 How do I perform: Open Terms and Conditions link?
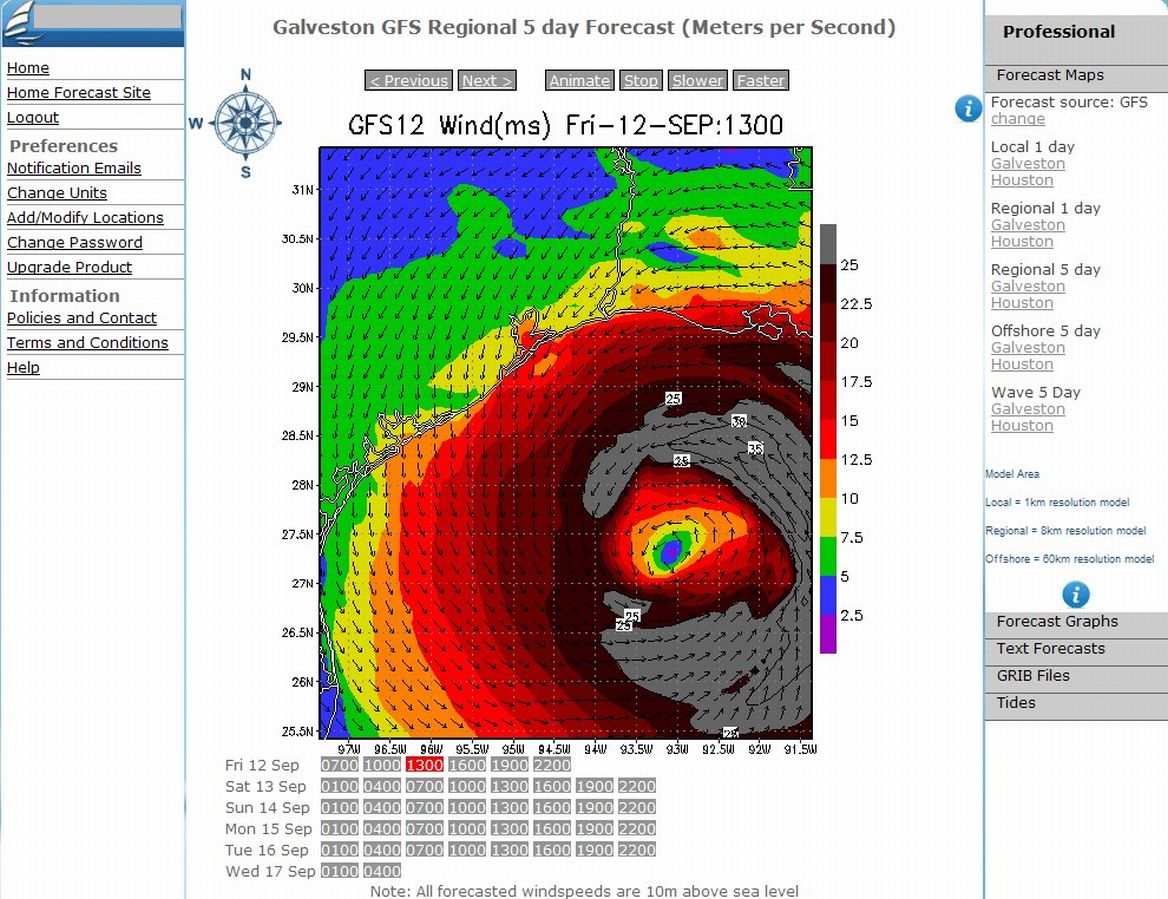pyautogui.click(x=87, y=343)
